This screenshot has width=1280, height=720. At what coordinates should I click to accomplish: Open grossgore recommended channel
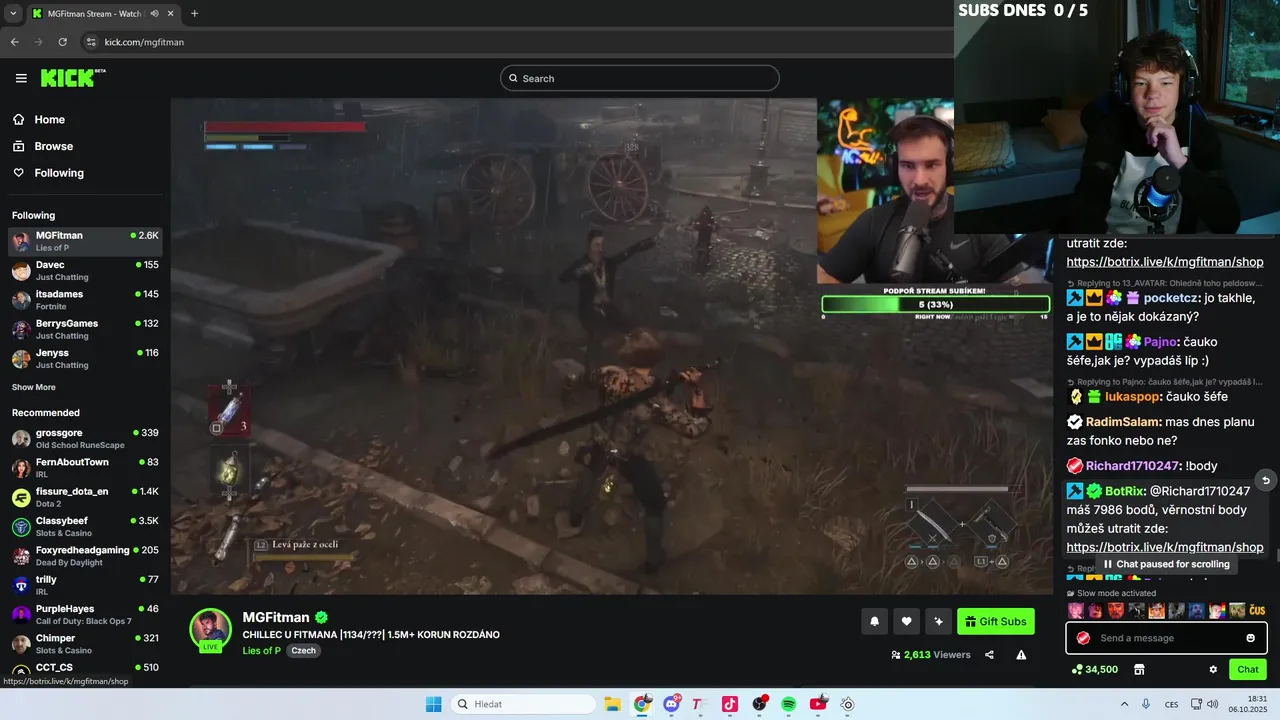[x=85, y=438]
